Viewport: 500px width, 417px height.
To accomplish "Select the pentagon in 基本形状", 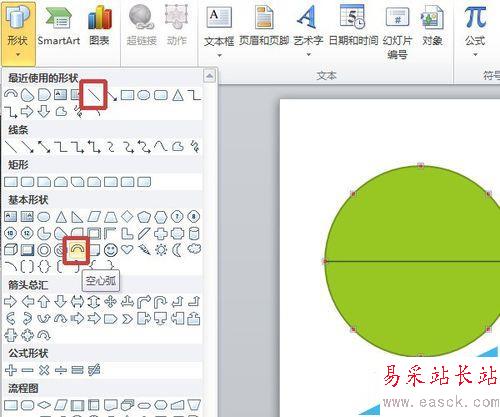I will pyautogui.click(x=144, y=217).
